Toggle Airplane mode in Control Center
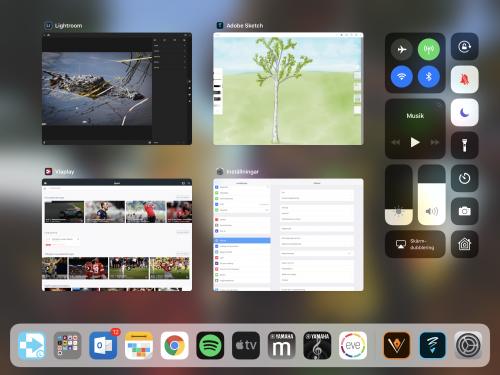This screenshot has width=500, height=375. click(x=402, y=49)
